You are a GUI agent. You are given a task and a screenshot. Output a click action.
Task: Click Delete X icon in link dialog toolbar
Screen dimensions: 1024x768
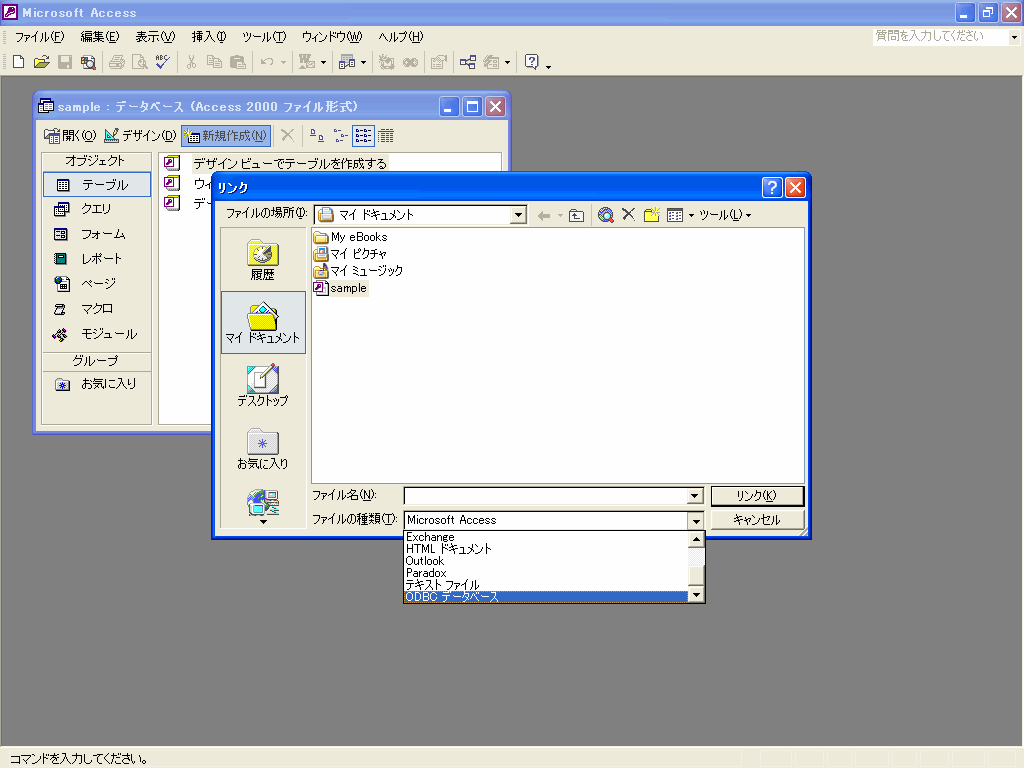628,214
